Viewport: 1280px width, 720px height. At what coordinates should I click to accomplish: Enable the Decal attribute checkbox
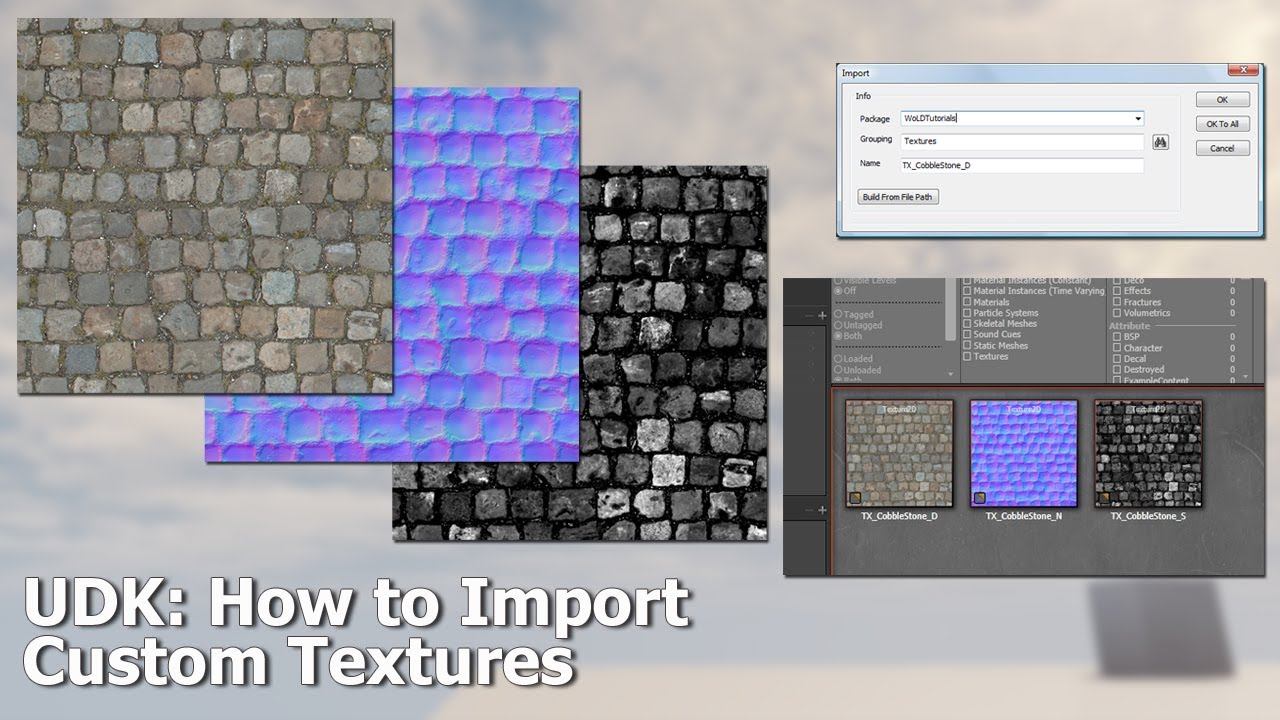click(1117, 359)
